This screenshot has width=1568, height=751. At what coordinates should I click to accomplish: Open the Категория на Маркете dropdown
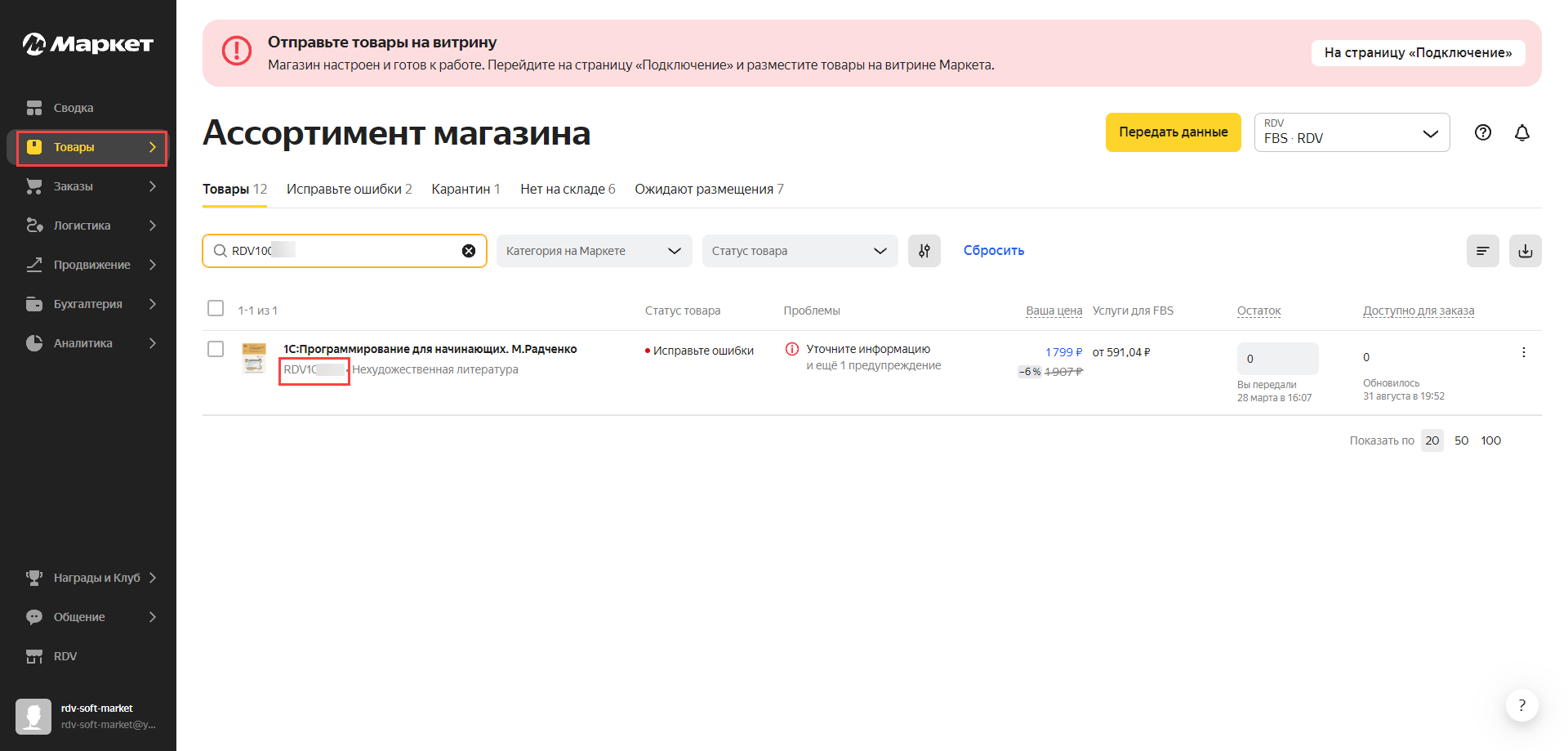(x=594, y=251)
